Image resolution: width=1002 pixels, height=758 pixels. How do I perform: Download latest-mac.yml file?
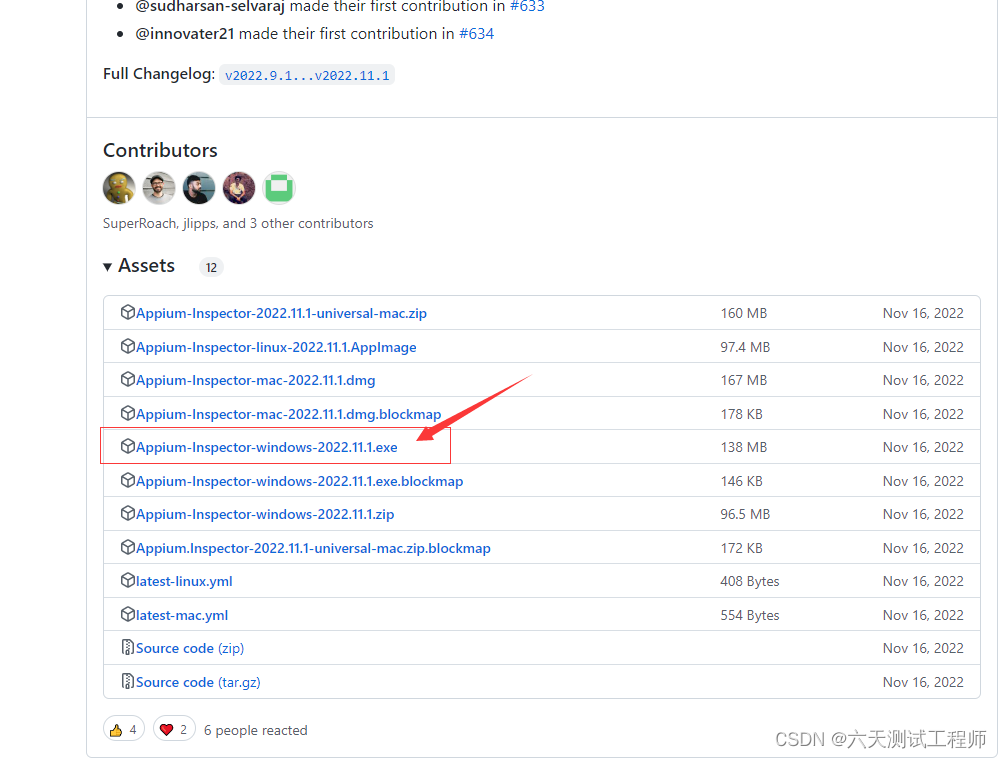pos(182,615)
